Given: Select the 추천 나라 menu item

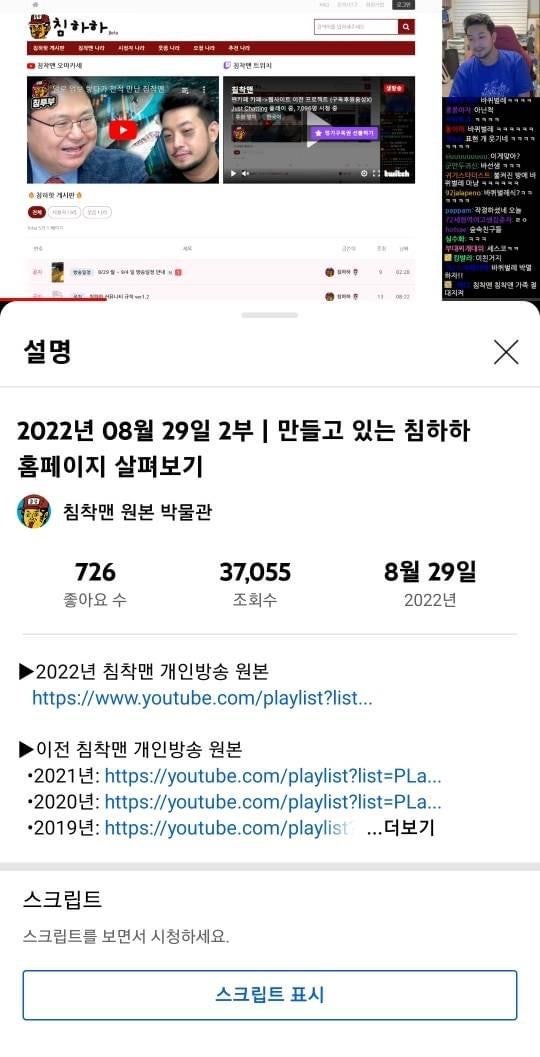Looking at the screenshot, I should click(239, 49).
